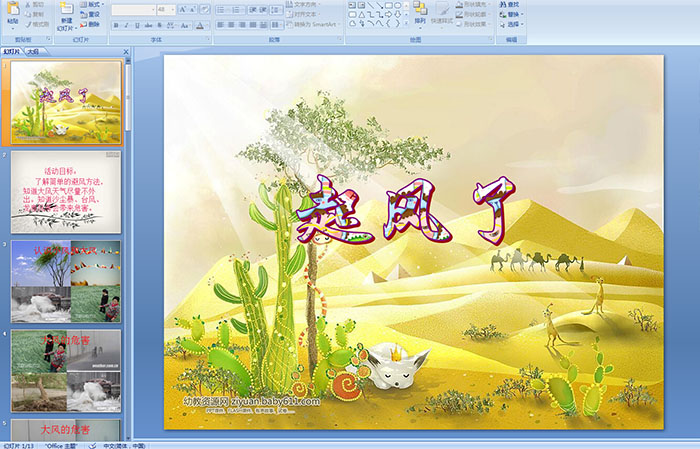Switch to the 幻灯片 slides tab
The width and height of the screenshot is (700, 449).
[x=12, y=52]
